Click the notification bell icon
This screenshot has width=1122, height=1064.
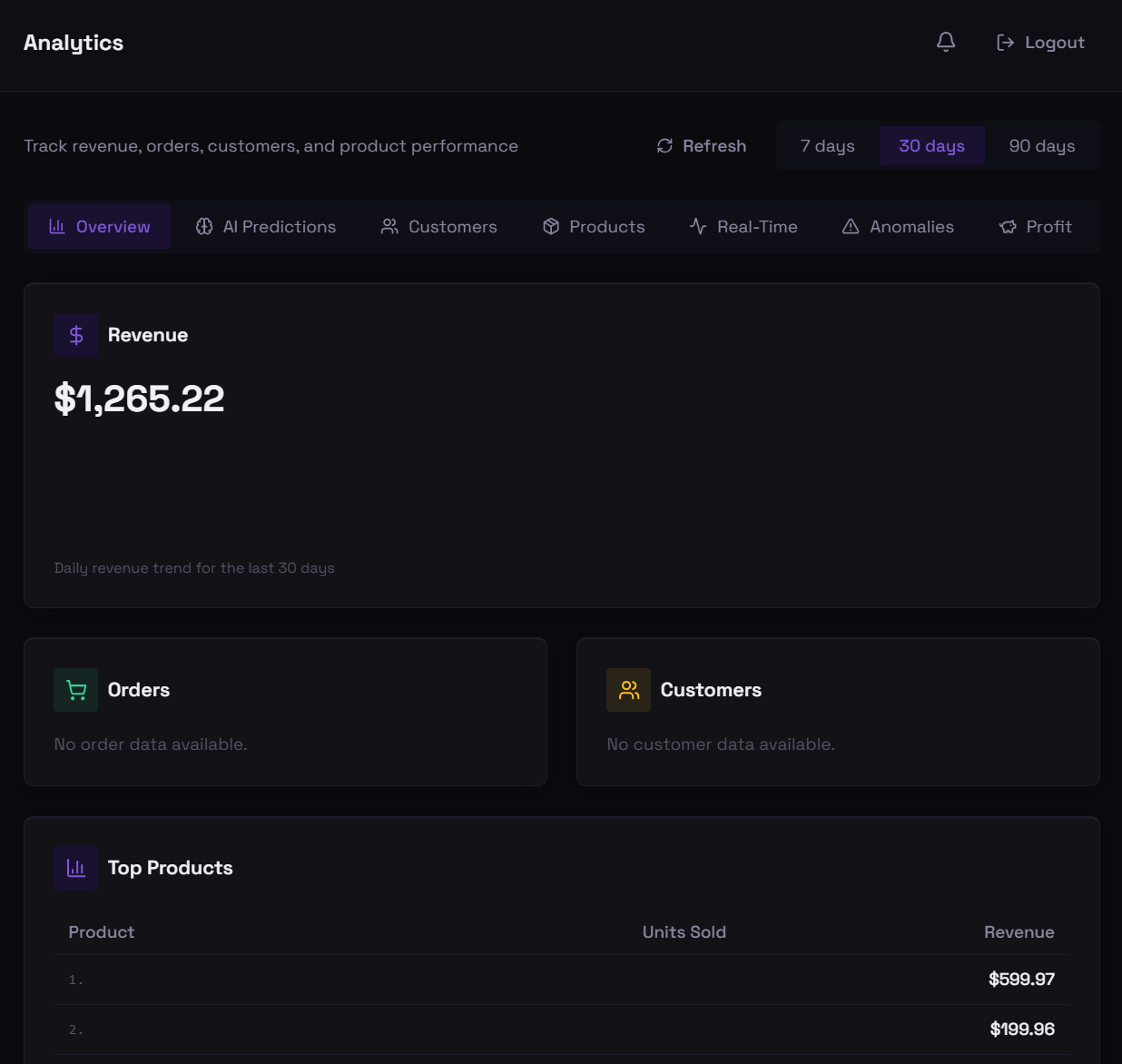point(945,42)
